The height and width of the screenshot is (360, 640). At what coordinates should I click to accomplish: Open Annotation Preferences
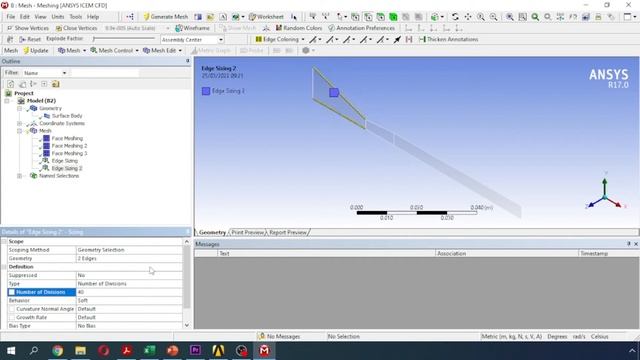click(x=361, y=28)
